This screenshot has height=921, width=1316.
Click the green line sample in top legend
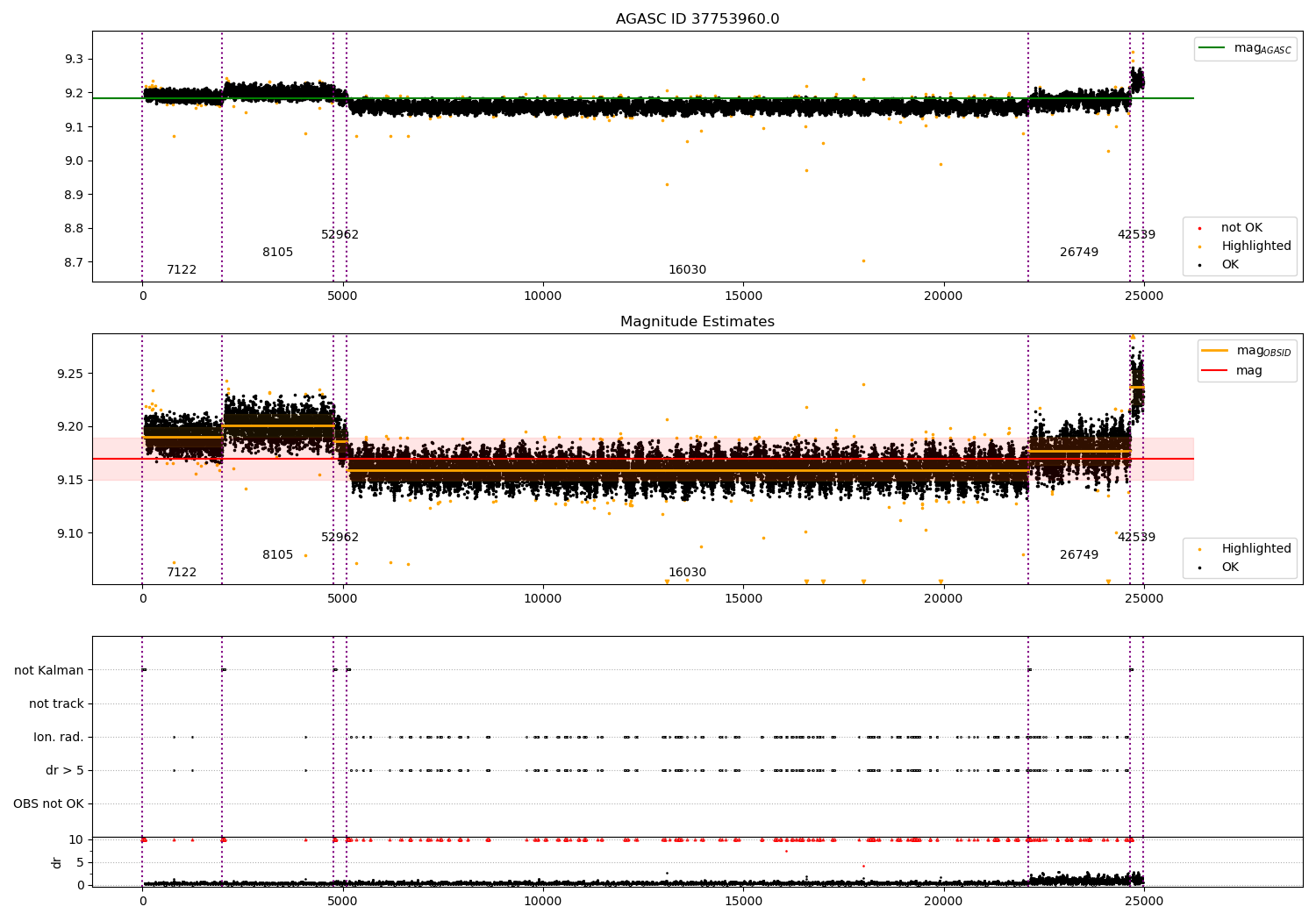pos(1212,48)
